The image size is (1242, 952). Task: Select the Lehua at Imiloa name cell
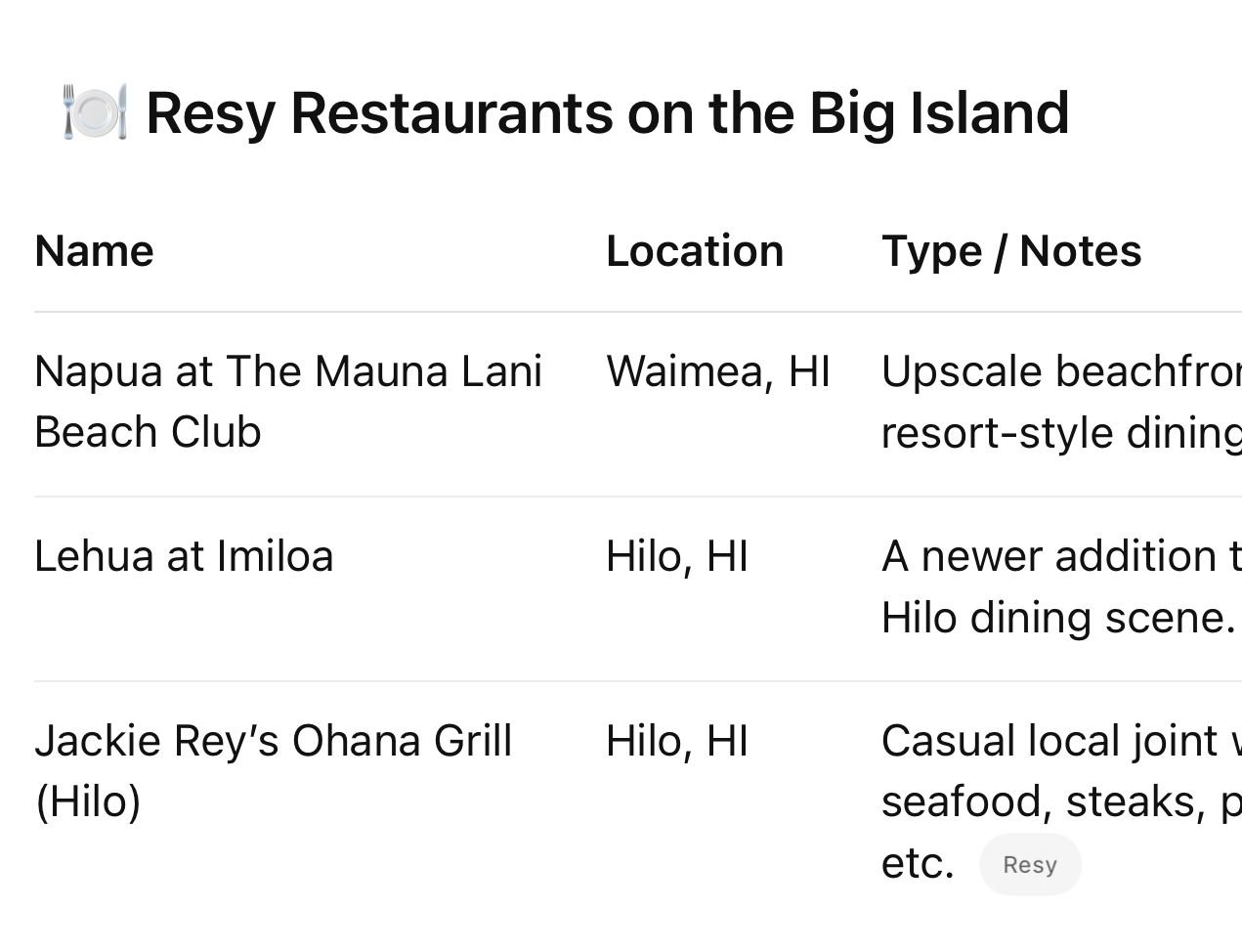(184, 557)
